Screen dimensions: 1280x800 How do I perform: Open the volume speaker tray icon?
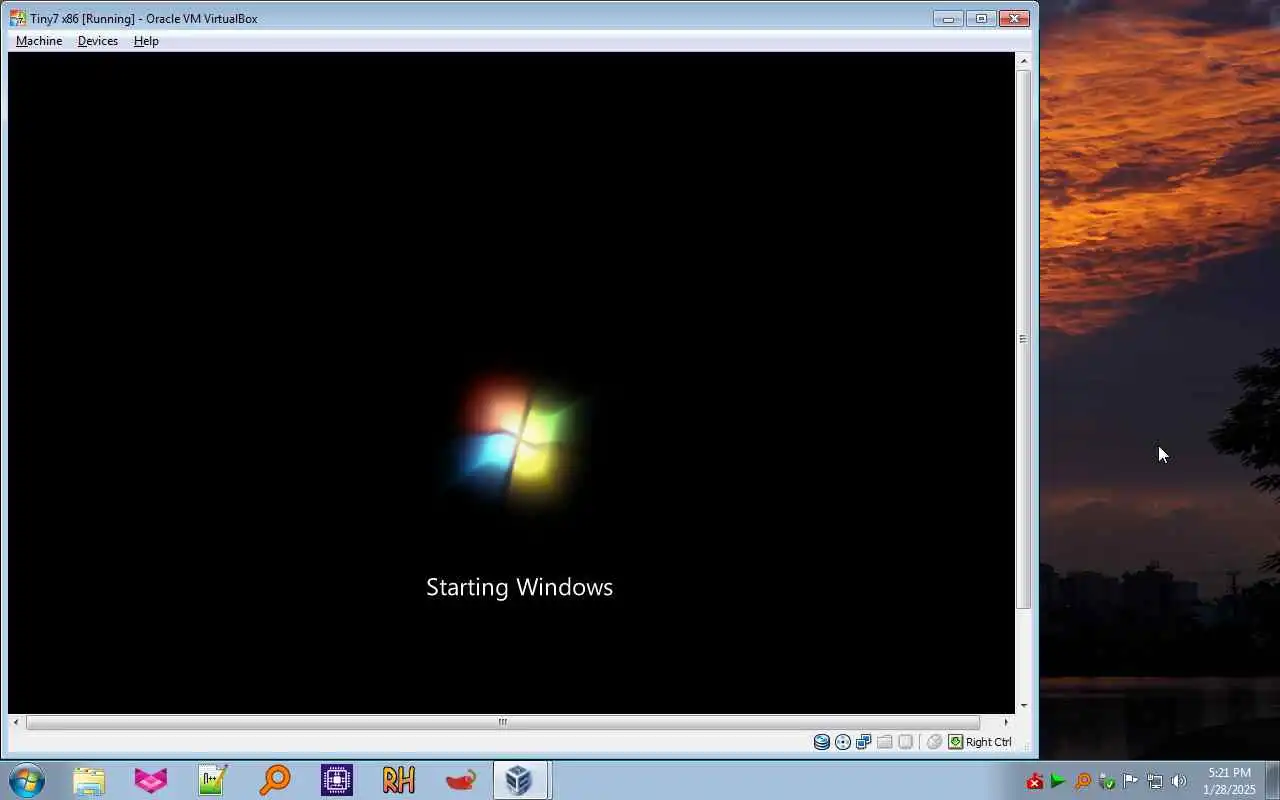click(x=1179, y=781)
